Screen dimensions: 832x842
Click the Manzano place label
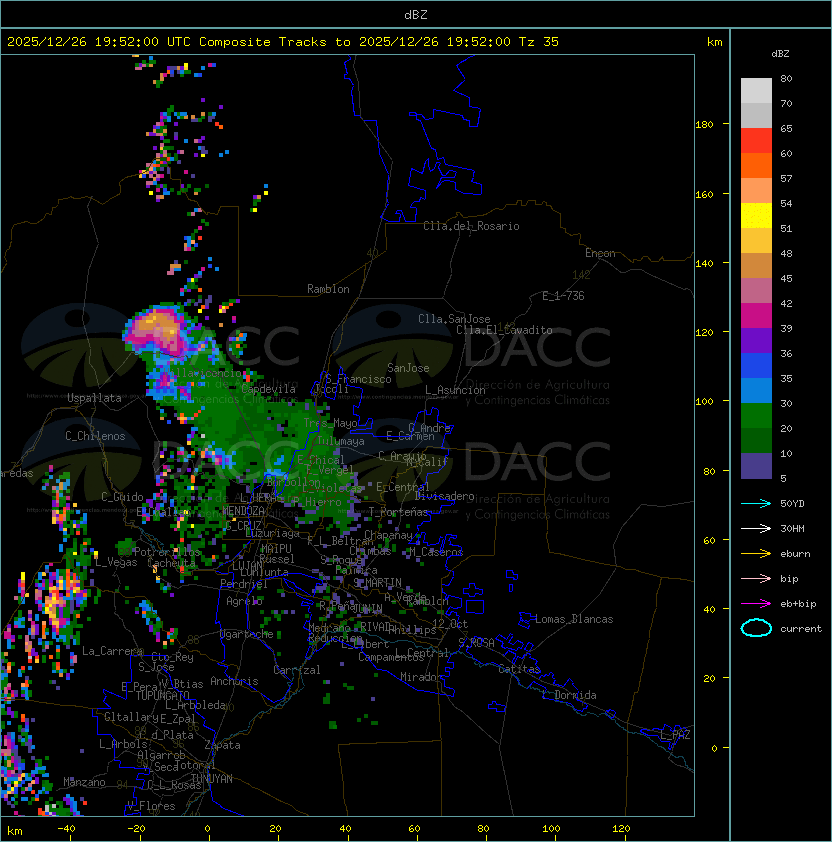84,782
